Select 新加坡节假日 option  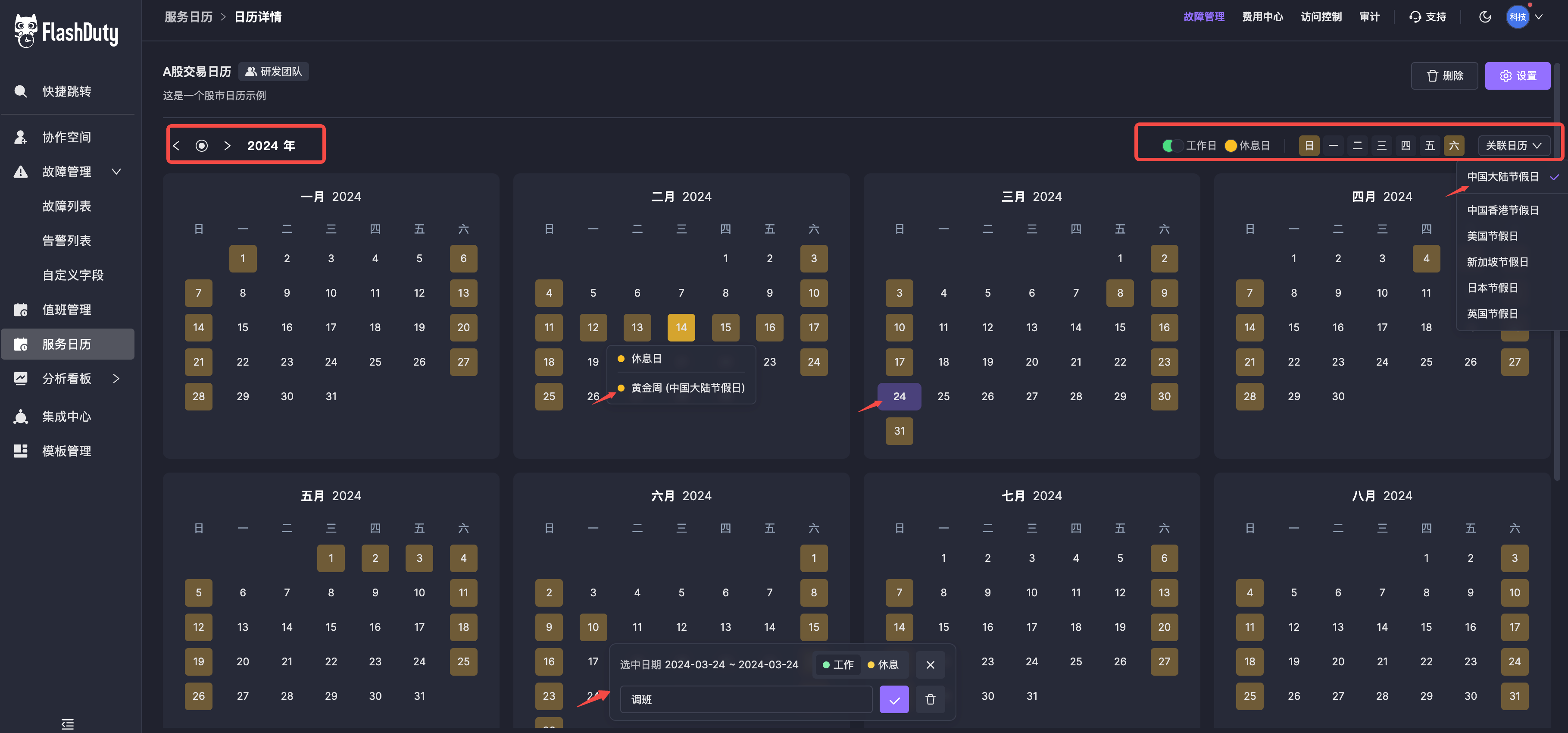pos(1512,263)
